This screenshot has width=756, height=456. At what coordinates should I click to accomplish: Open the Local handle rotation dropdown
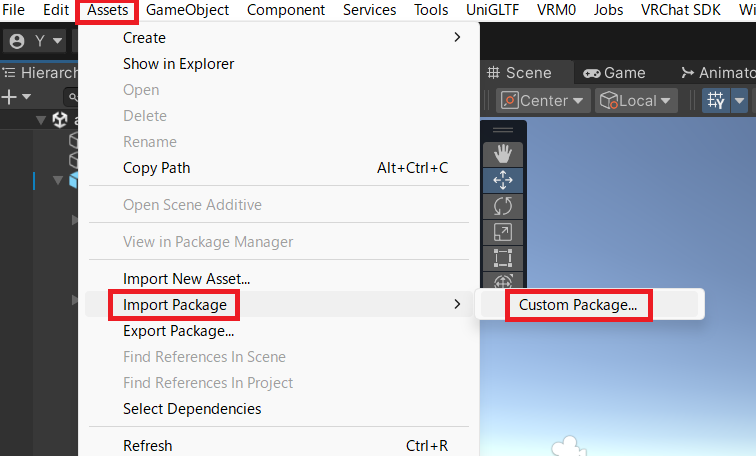pos(636,100)
